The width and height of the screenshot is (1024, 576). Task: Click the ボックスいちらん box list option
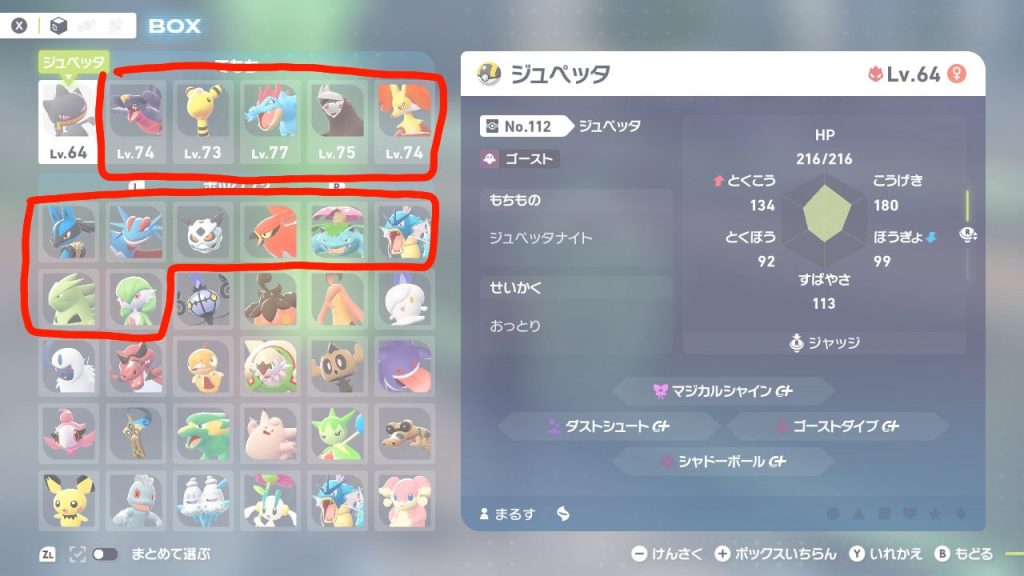pos(776,554)
